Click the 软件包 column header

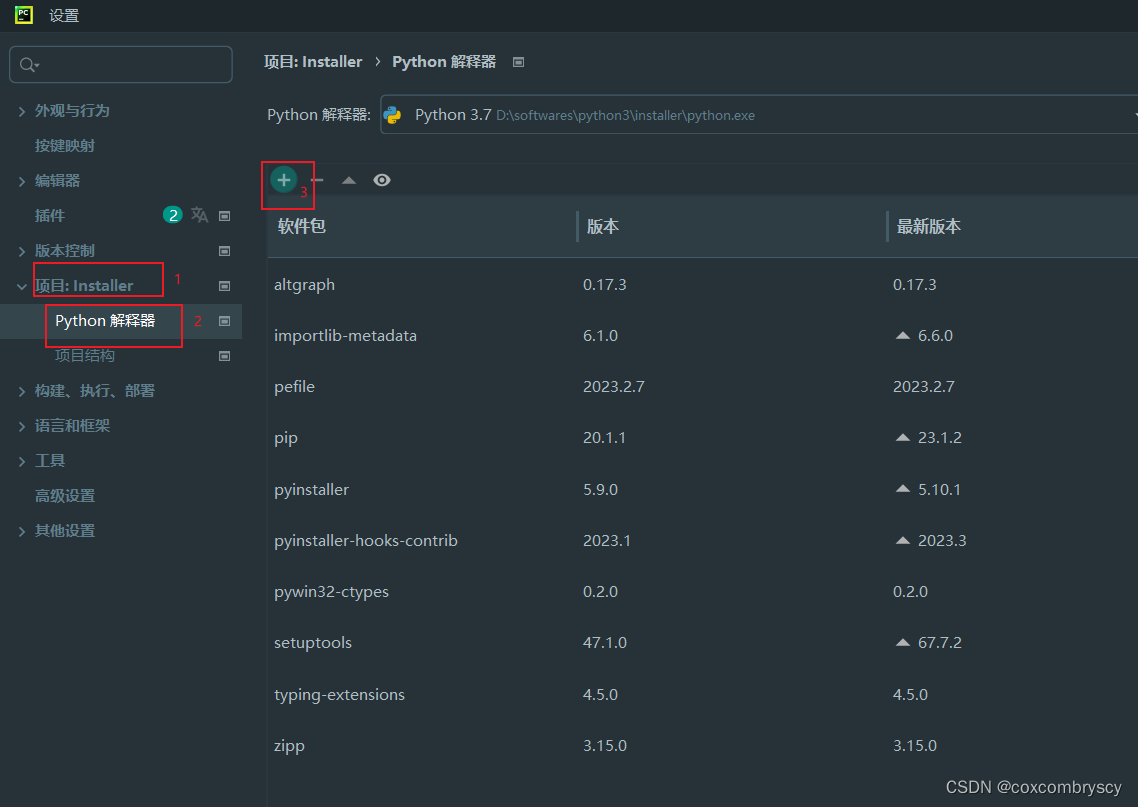coord(301,226)
